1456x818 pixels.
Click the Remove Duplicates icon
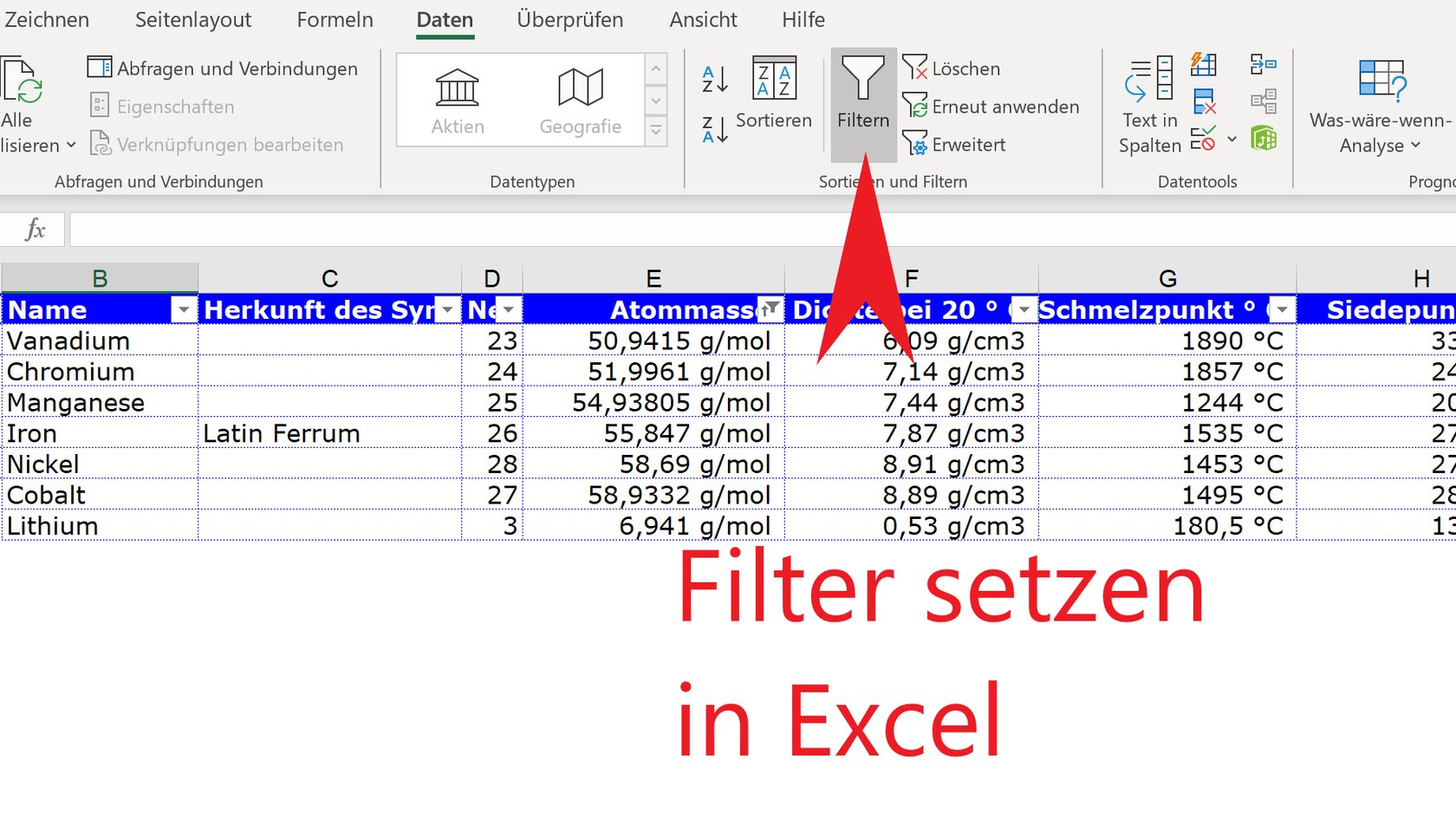click(x=1204, y=102)
